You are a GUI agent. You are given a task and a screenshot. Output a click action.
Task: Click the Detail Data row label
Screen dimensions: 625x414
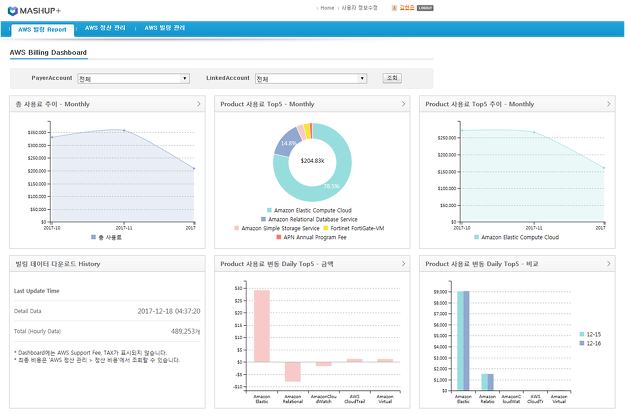coord(28,311)
